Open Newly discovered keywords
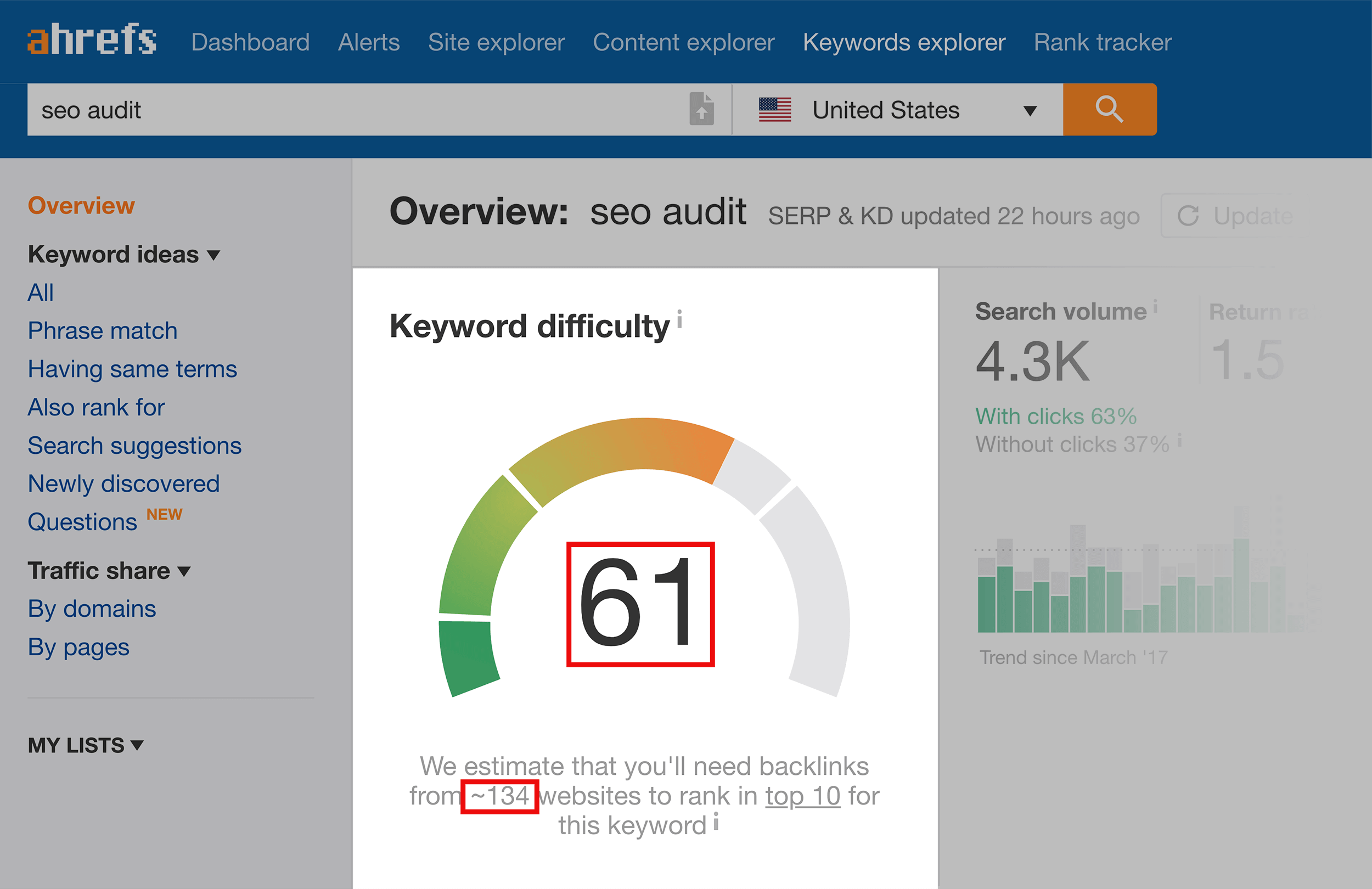Image resolution: width=1372 pixels, height=889 pixels. click(x=123, y=483)
